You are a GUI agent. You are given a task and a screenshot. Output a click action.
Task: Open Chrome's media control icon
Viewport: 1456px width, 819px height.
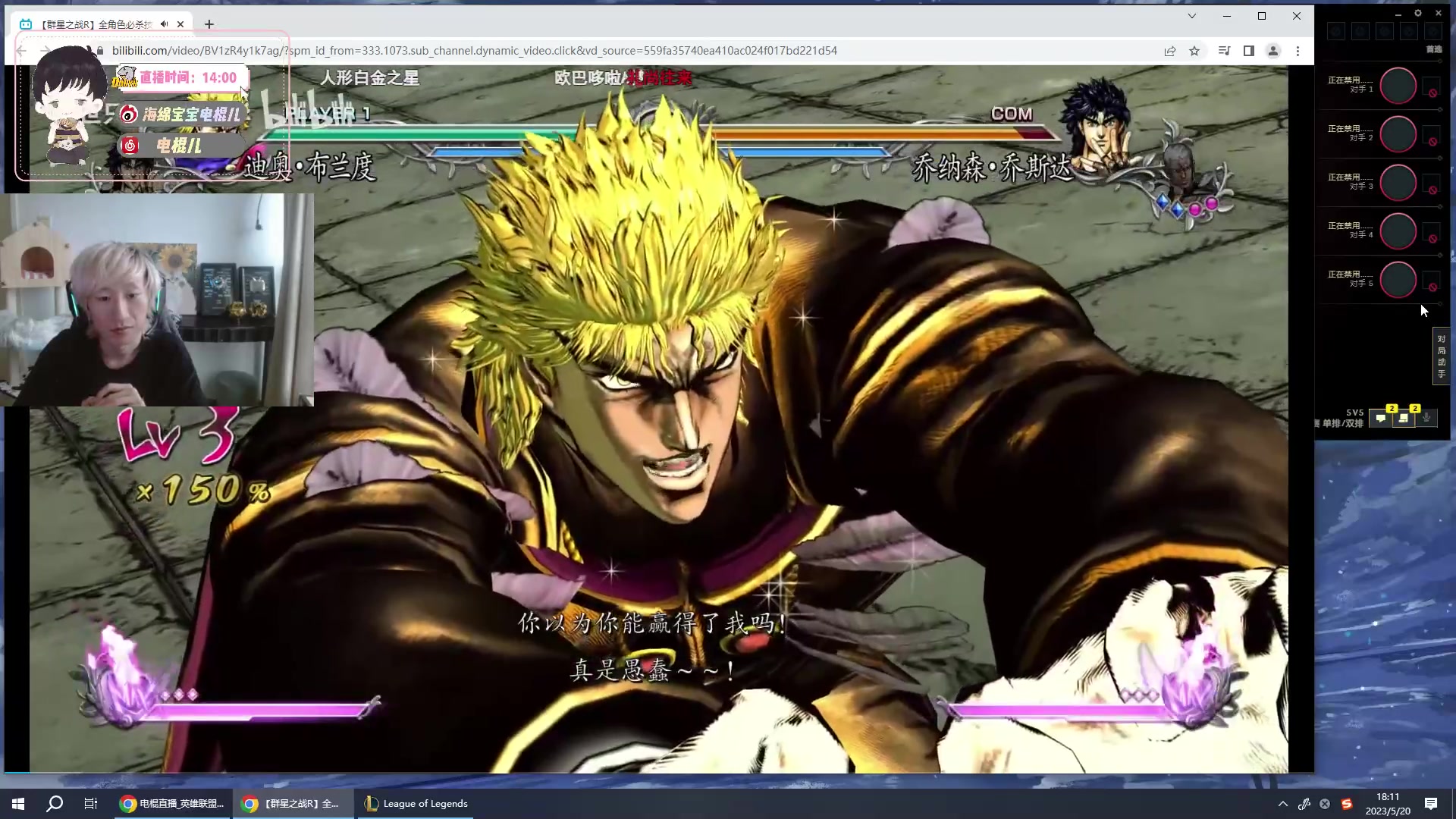[x=1224, y=51]
